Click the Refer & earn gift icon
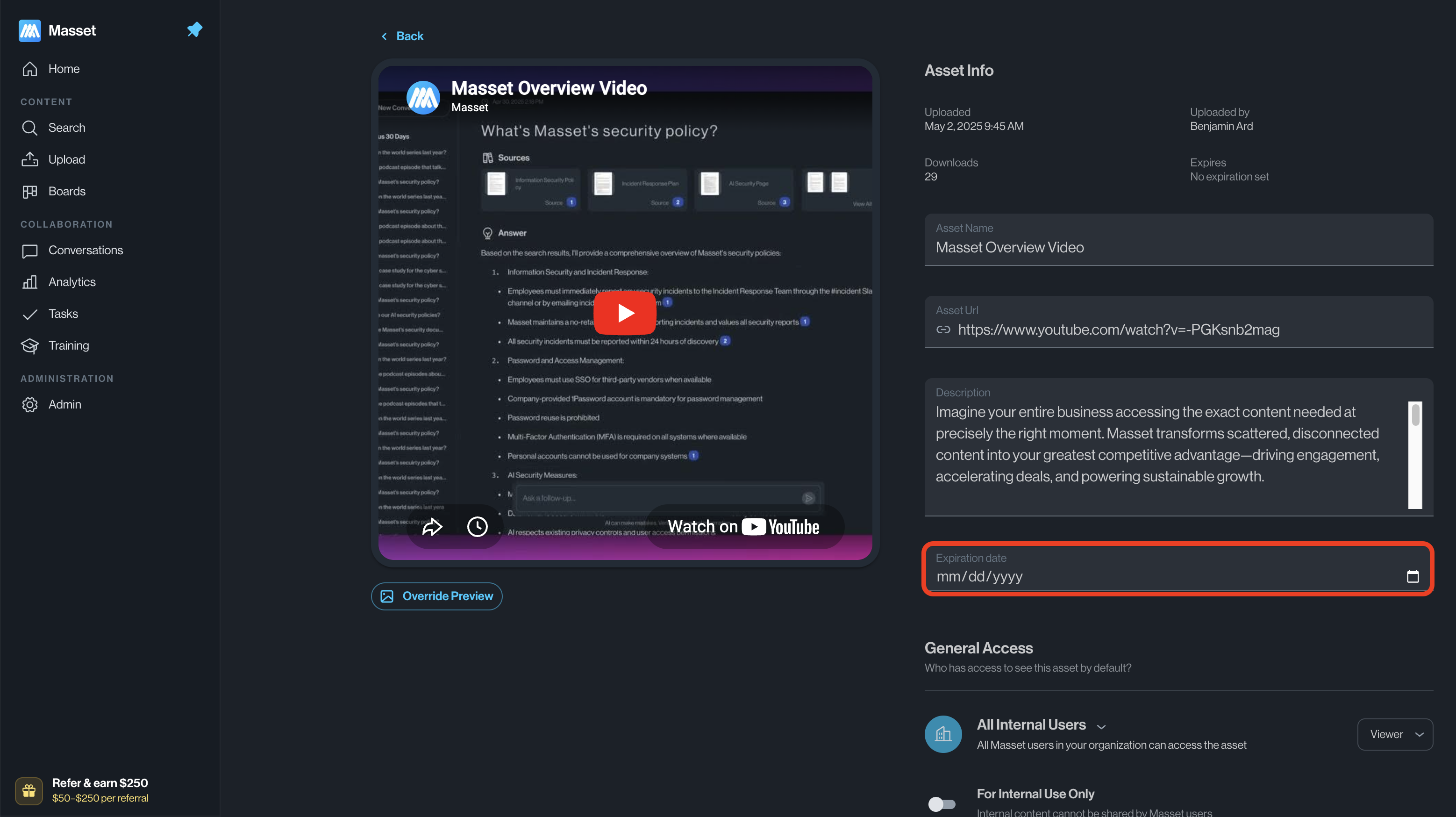 [29, 790]
